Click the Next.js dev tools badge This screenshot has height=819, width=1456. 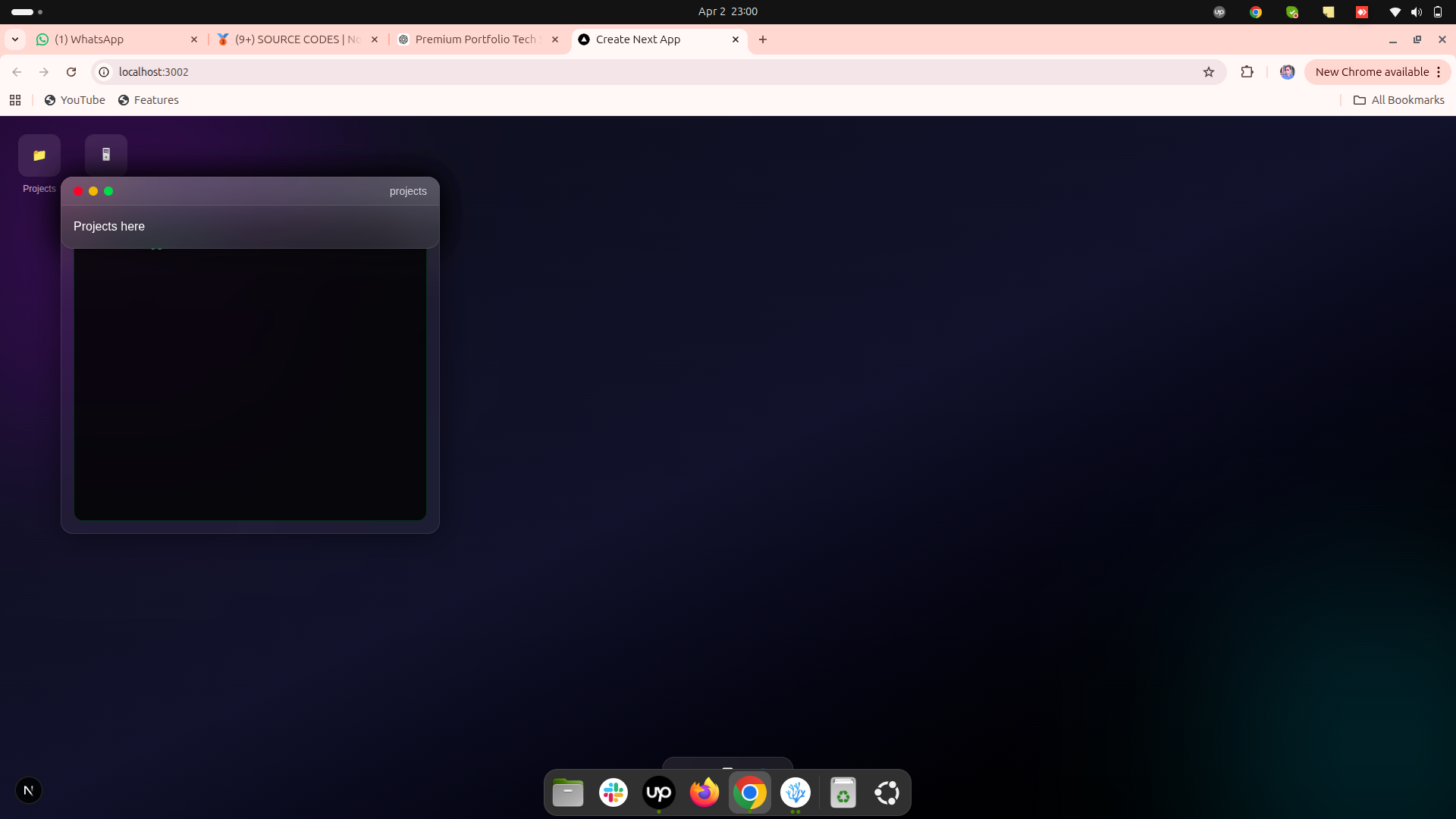[28, 791]
